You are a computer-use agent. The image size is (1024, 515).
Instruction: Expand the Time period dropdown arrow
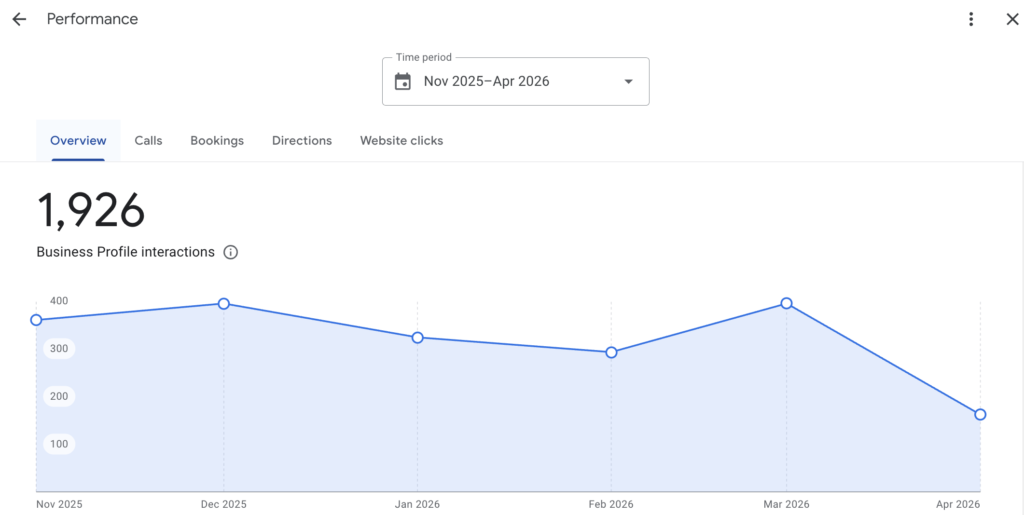point(628,82)
